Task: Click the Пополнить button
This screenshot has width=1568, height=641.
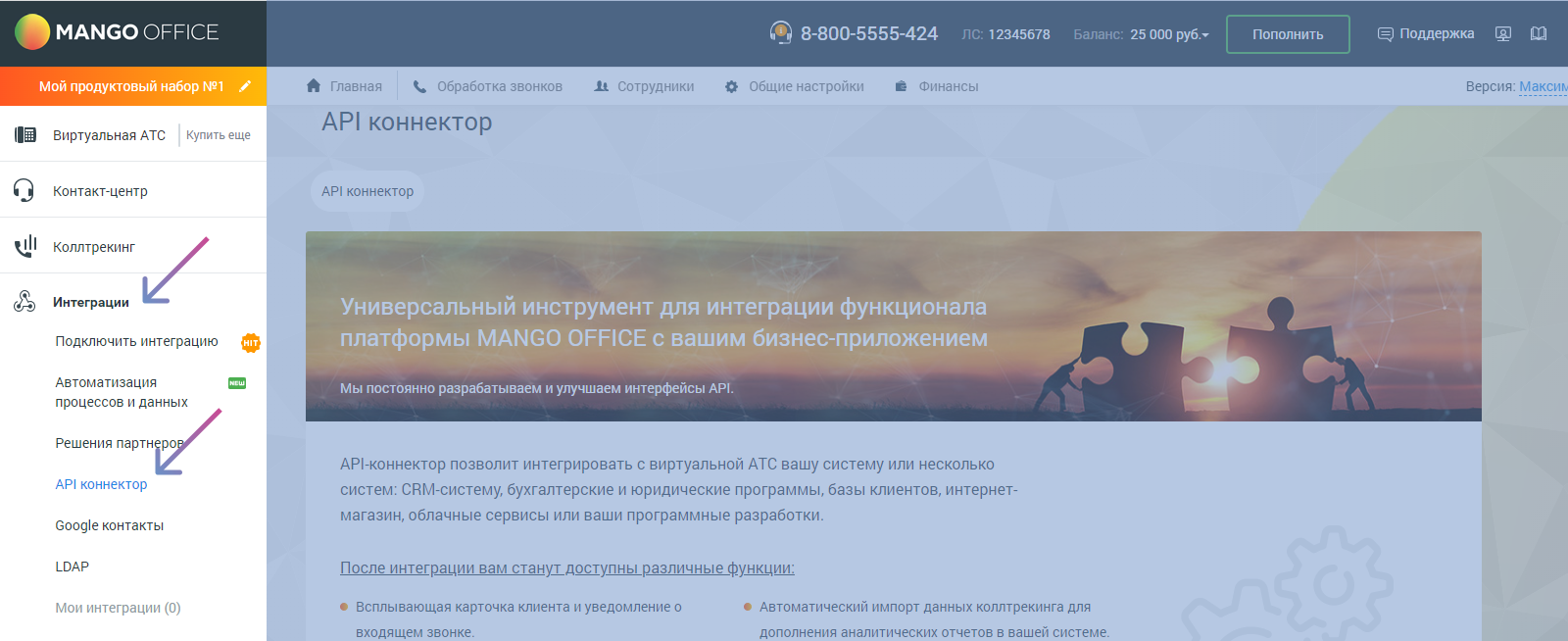Action: coord(1288,34)
